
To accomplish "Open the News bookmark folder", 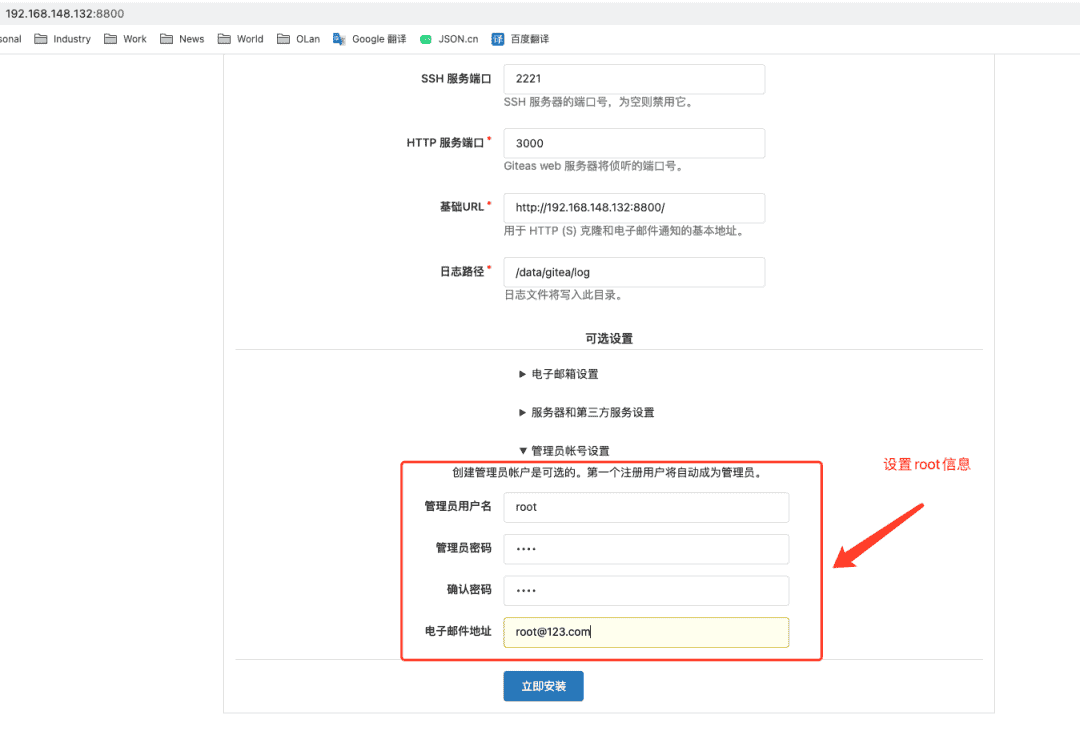I will 182,39.
